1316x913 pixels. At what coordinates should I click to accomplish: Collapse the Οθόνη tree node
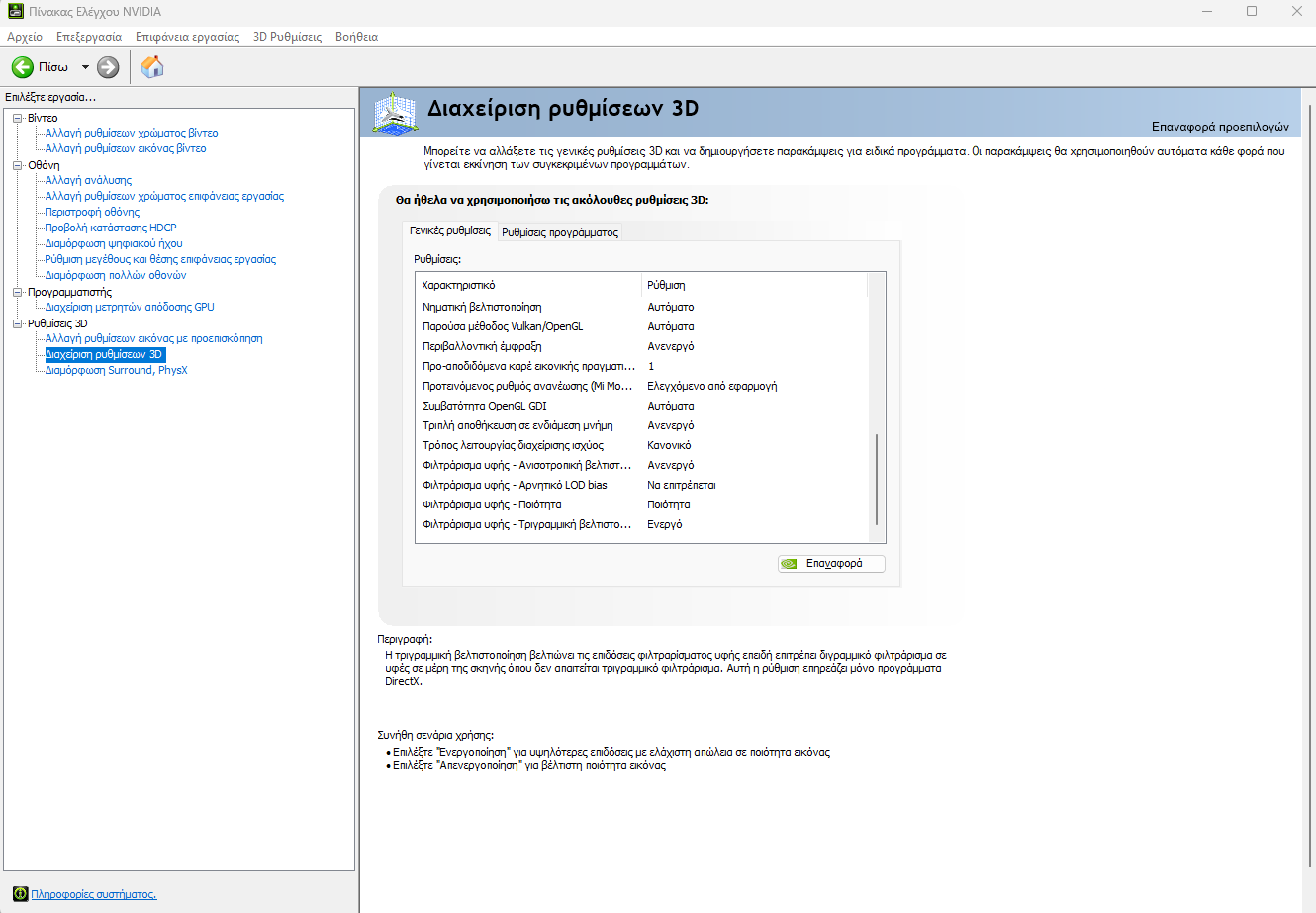click(18, 165)
